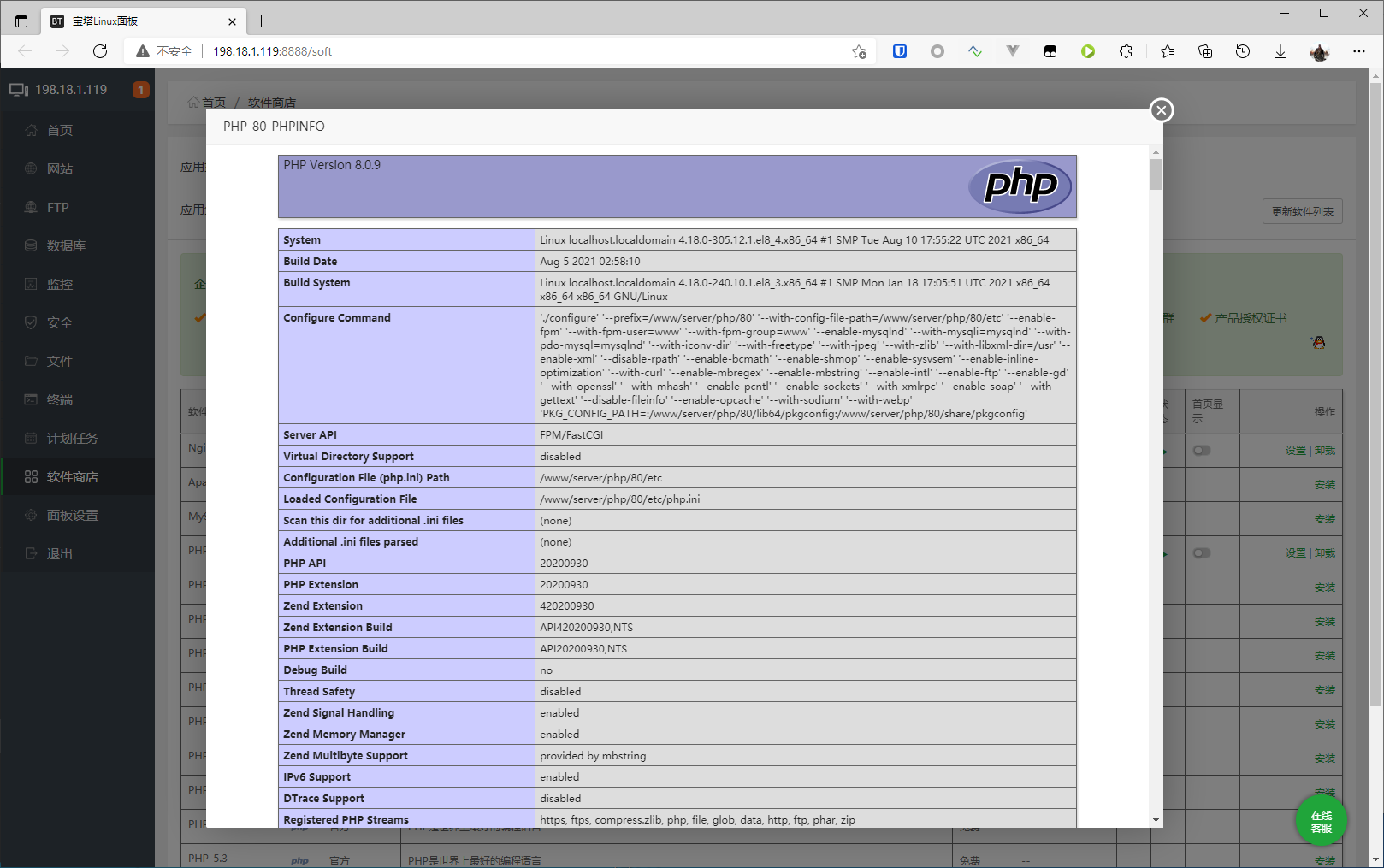1384x868 pixels.
Task: Open browser settings and more menu
Action: coord(1359,51)
